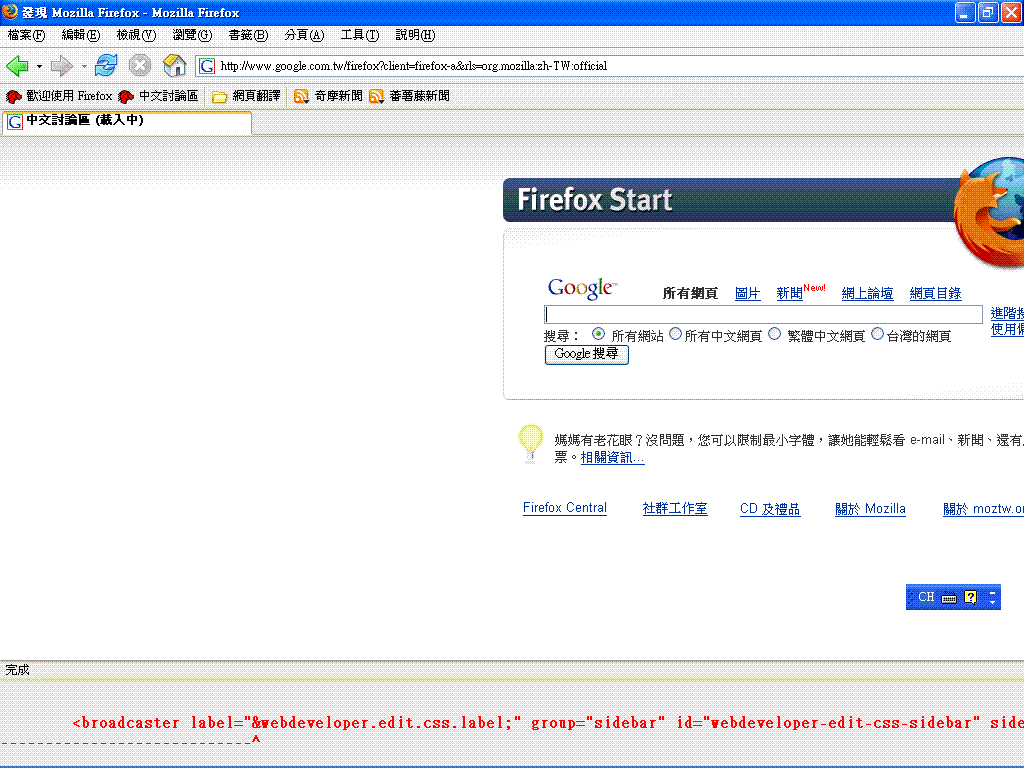Open the 新聞 search link
This screenshot has height=768, width=1024.
click(790, 293)
